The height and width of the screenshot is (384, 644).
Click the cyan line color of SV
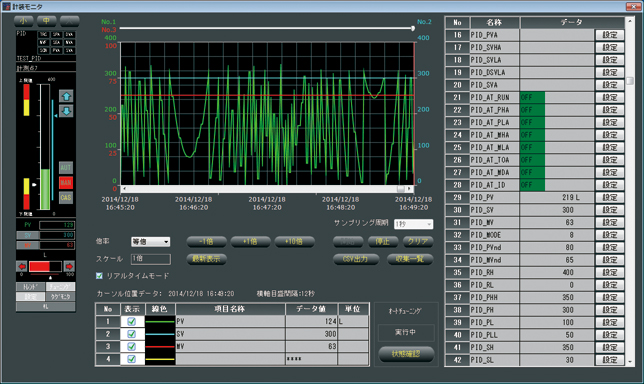[x=160, y=334]
